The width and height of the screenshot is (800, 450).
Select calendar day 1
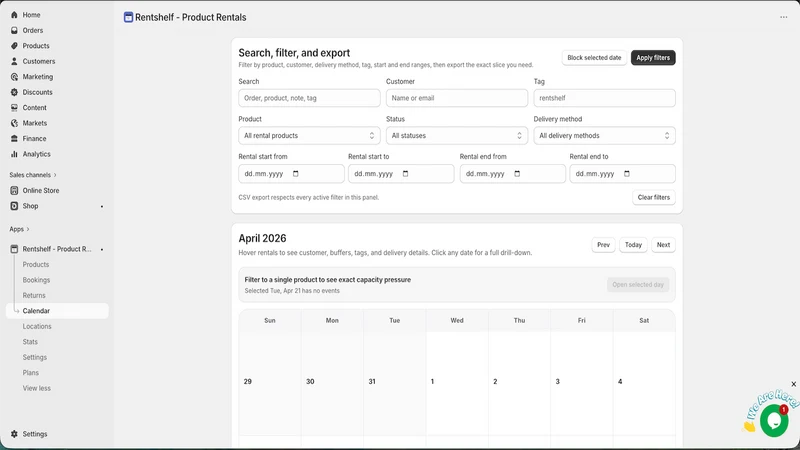tap(457, 382)
